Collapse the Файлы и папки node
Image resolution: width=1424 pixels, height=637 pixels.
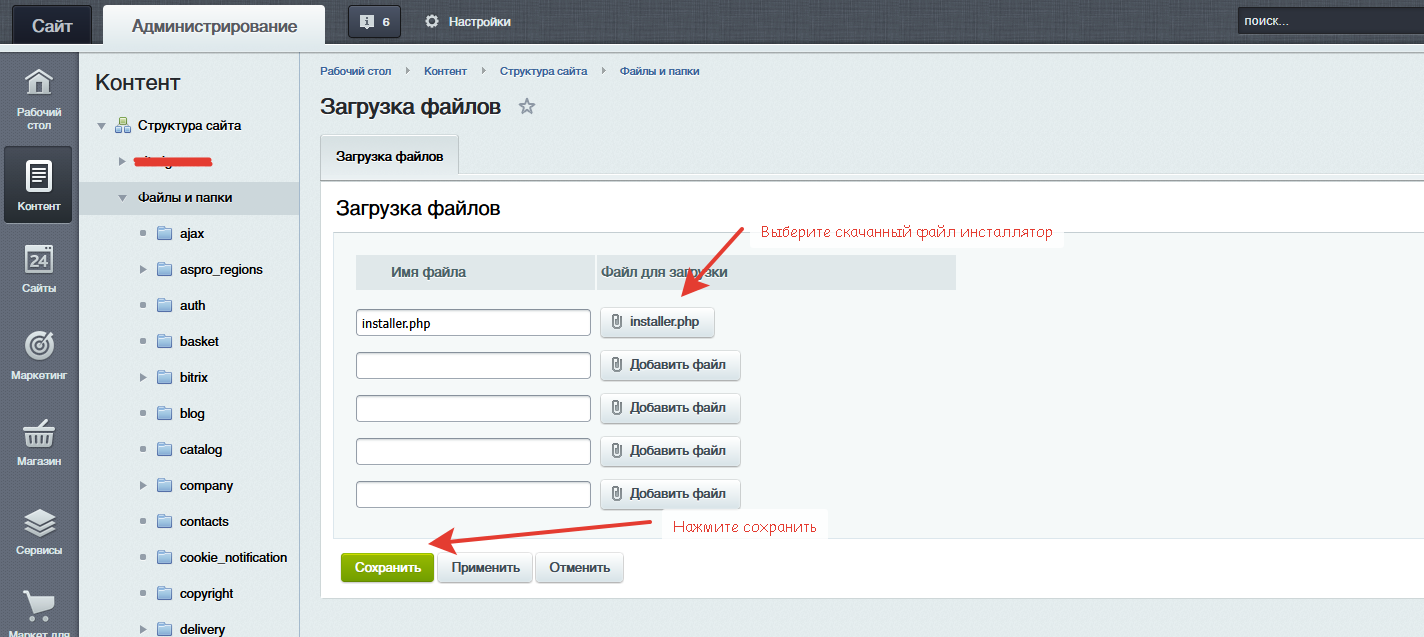point(122,198)
